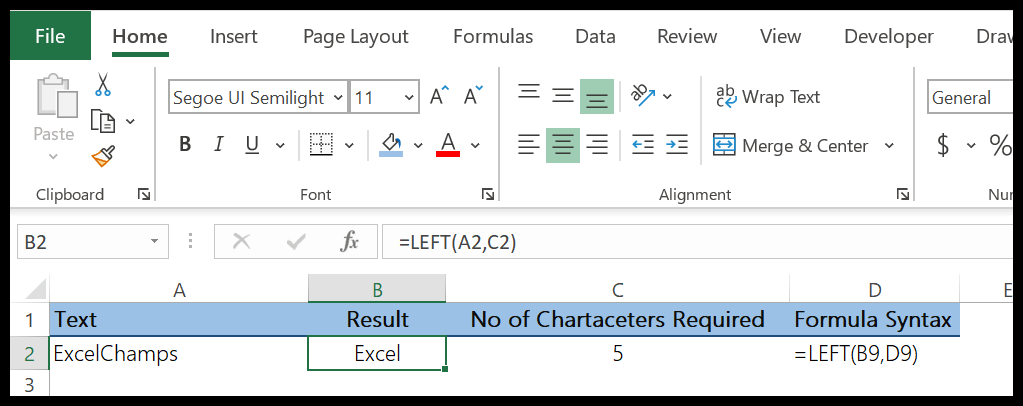Open fill color palette arrow
Screen dimensions: 1023x406
418,145
